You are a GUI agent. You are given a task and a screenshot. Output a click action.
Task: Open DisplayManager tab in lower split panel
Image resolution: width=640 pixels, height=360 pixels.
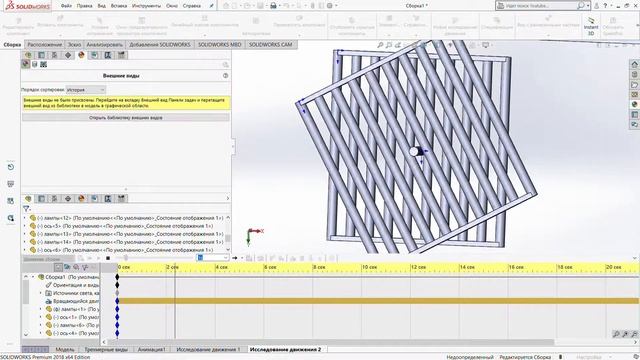pyautogui.click(x=81, y=198)
